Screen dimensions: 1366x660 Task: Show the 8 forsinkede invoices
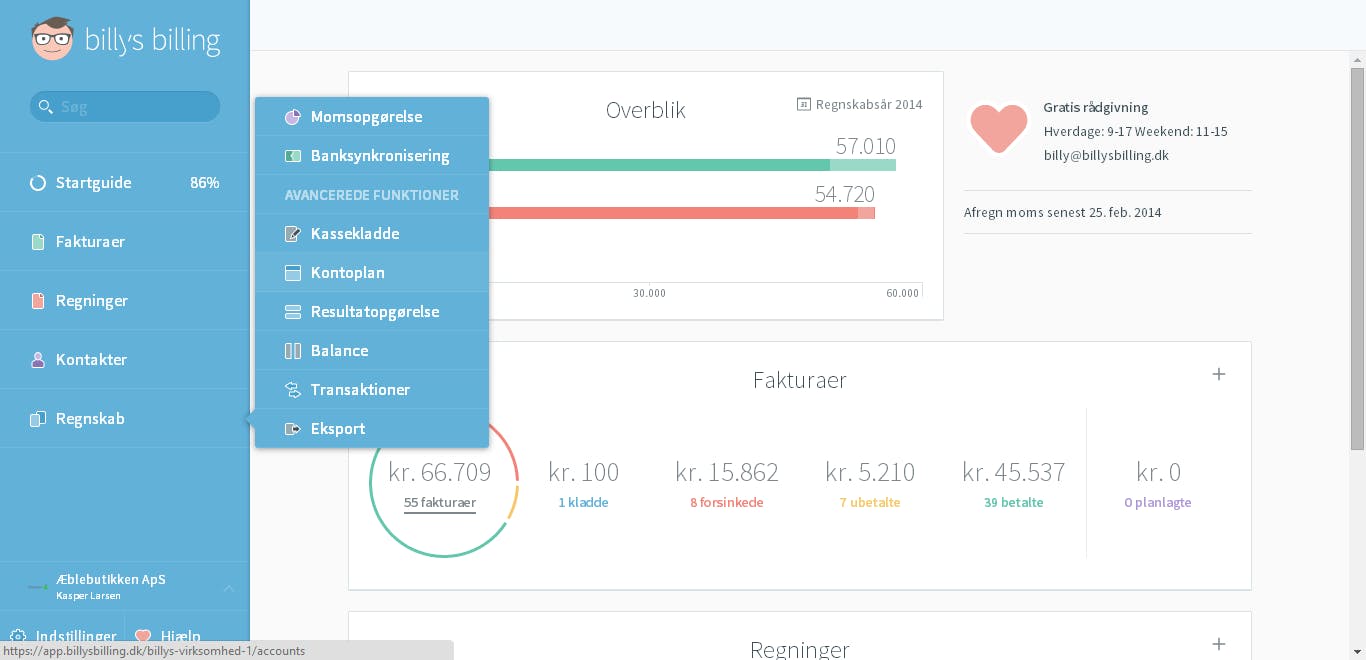pos(727,503)
